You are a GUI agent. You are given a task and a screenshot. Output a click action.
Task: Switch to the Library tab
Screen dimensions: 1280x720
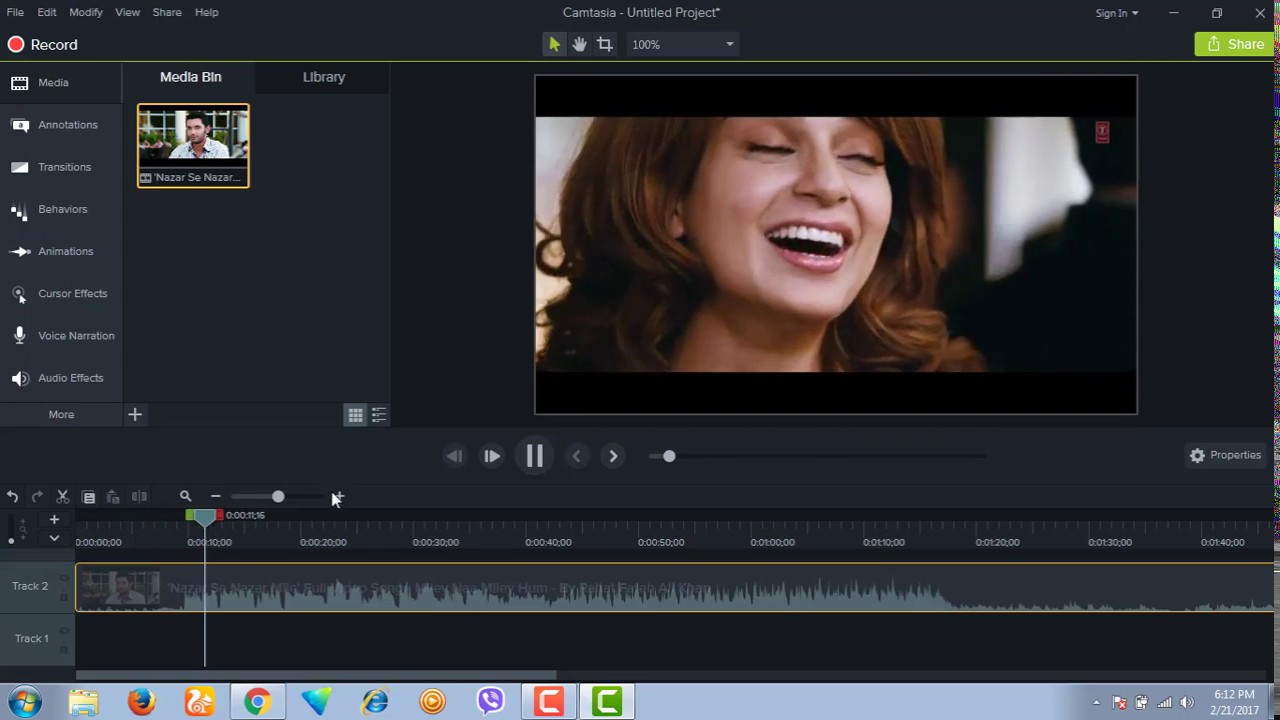(x=324, y=77)
